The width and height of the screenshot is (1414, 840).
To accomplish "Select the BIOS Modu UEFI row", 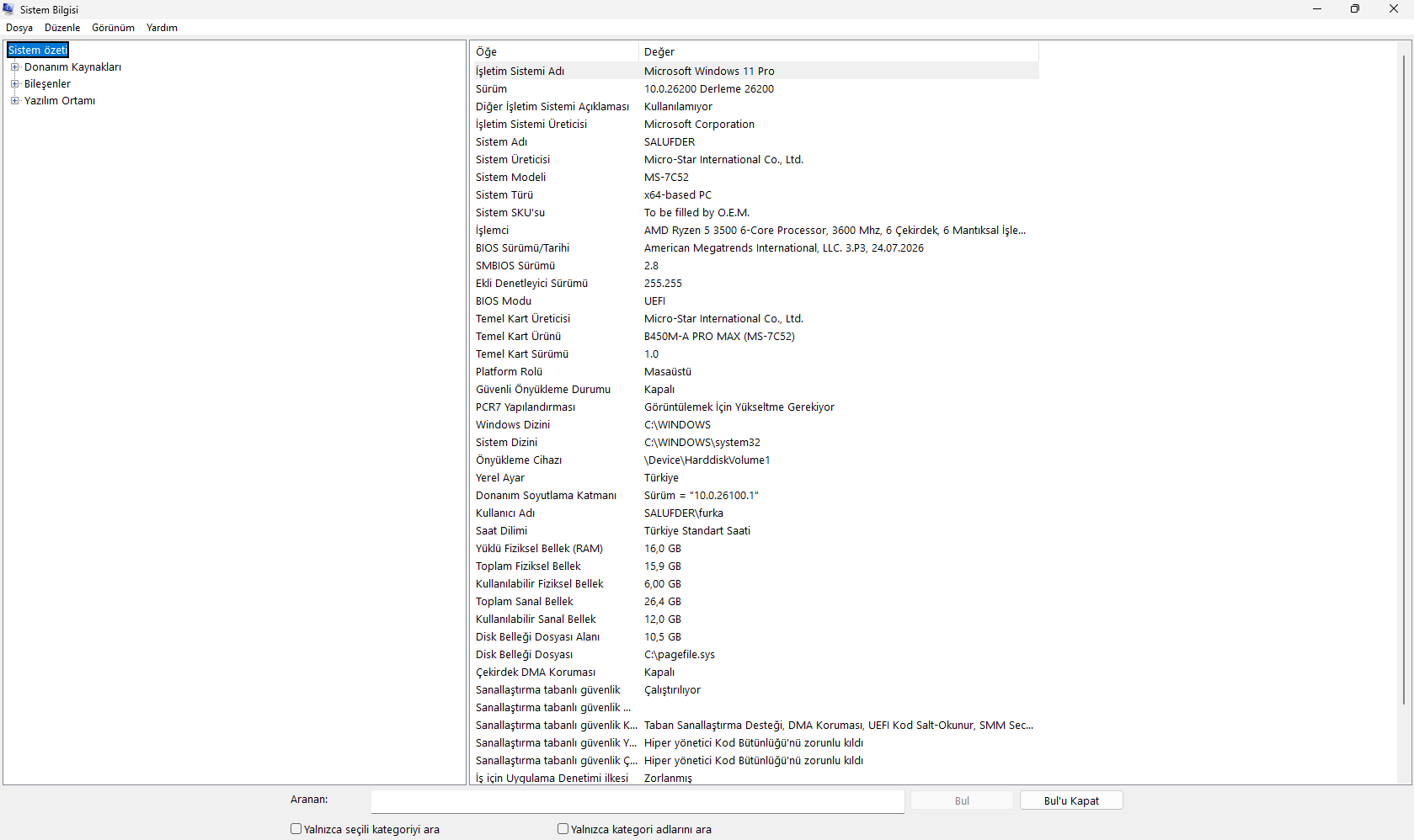I will tap(755, 301).
